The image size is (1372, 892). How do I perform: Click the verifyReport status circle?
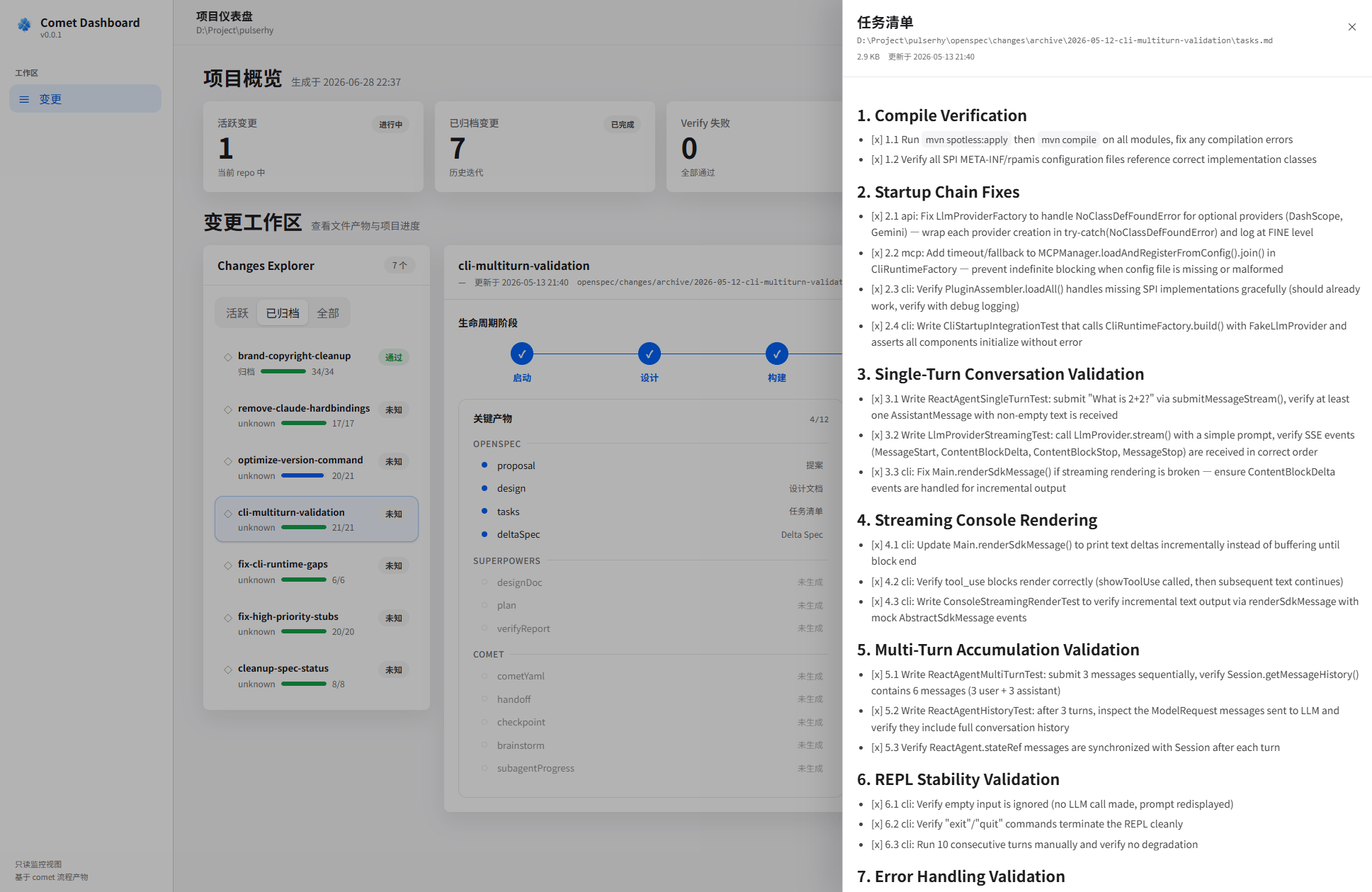[484, 628]
